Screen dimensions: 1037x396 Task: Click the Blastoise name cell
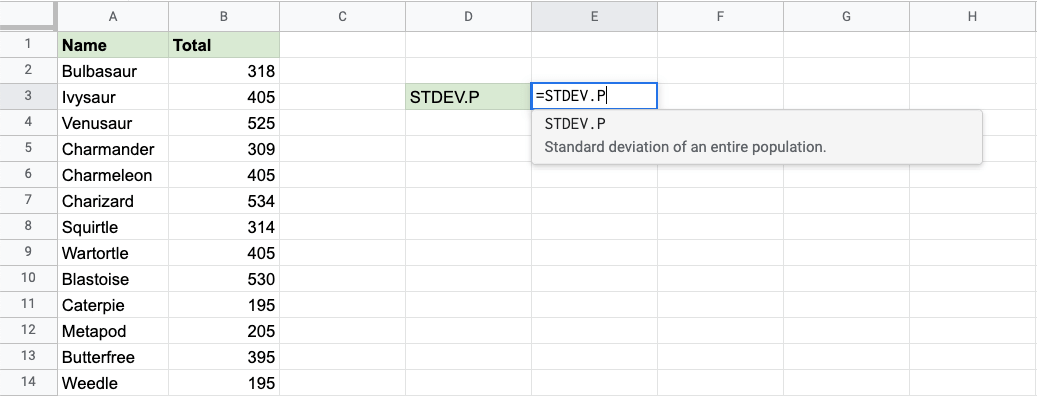click(x=113, y=279)
